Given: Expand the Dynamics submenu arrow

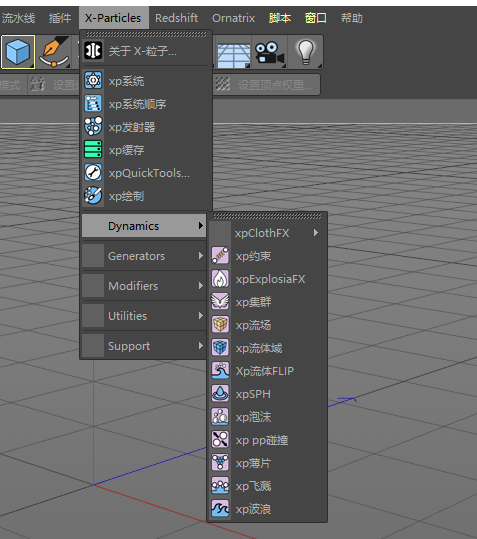Looking at the screenshot, I should coord(201,226).
